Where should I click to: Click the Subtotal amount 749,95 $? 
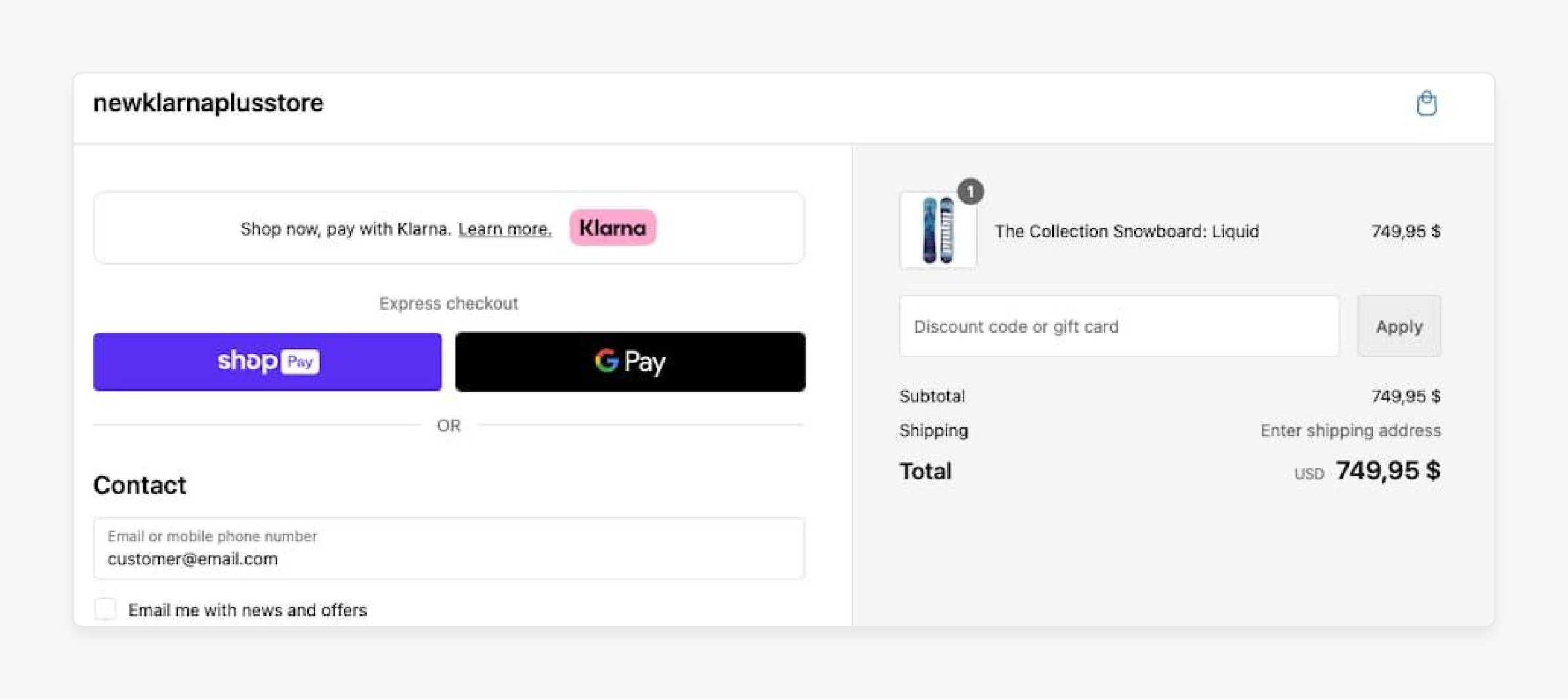coord(1406,396)
